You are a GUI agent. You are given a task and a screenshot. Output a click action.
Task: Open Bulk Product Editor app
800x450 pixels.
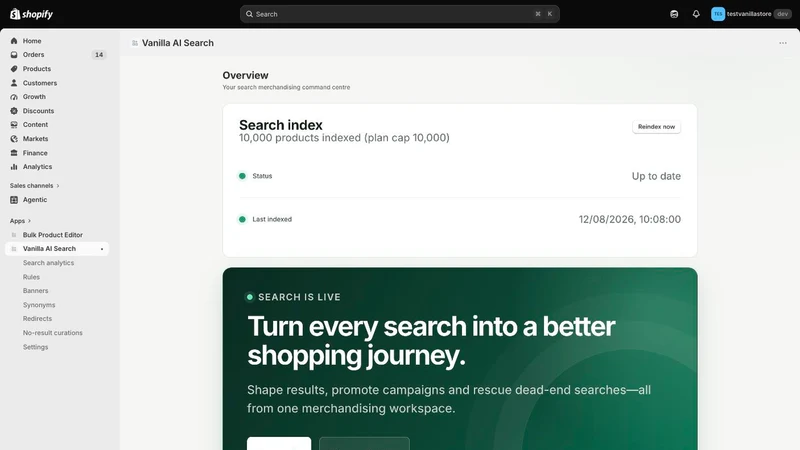53,235
